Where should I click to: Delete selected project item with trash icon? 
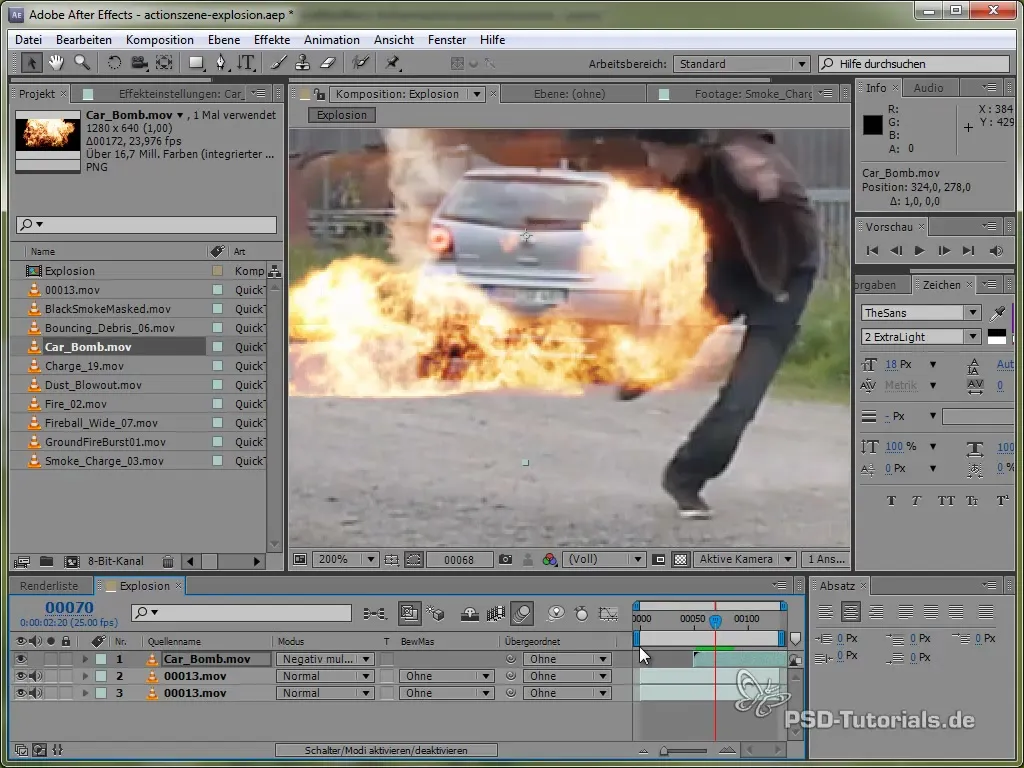(x=168, y=562)
